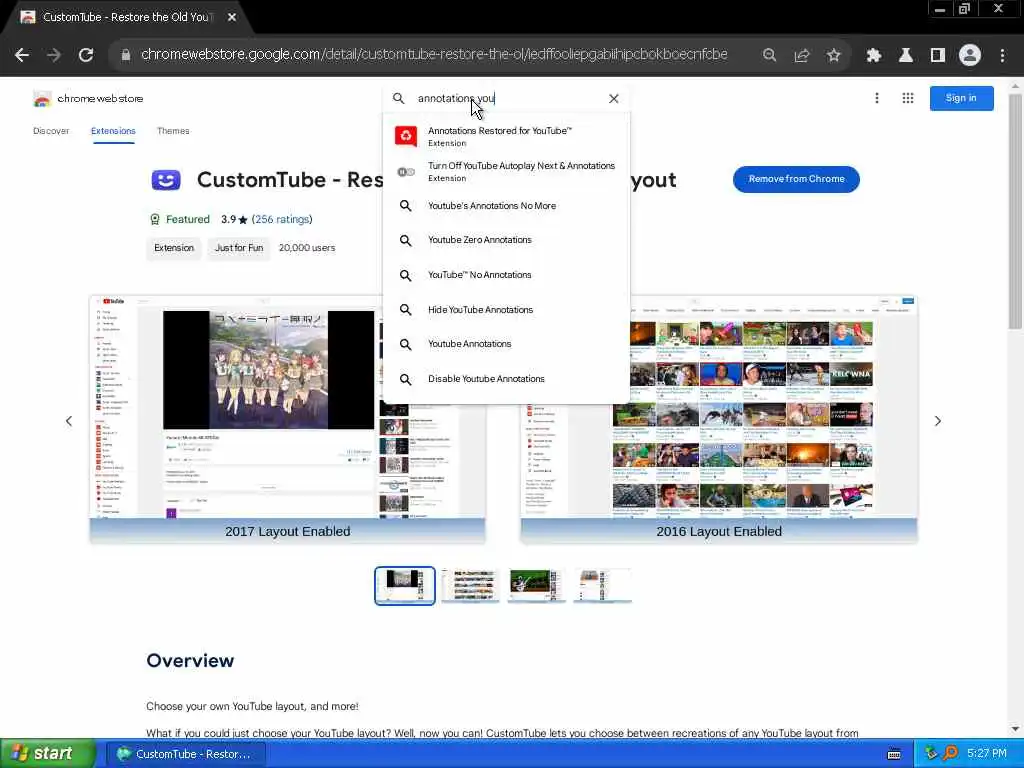Screen dimensions: 1024x768
Task: Switch to the Themes tab
Action: [x=173, y=131]
